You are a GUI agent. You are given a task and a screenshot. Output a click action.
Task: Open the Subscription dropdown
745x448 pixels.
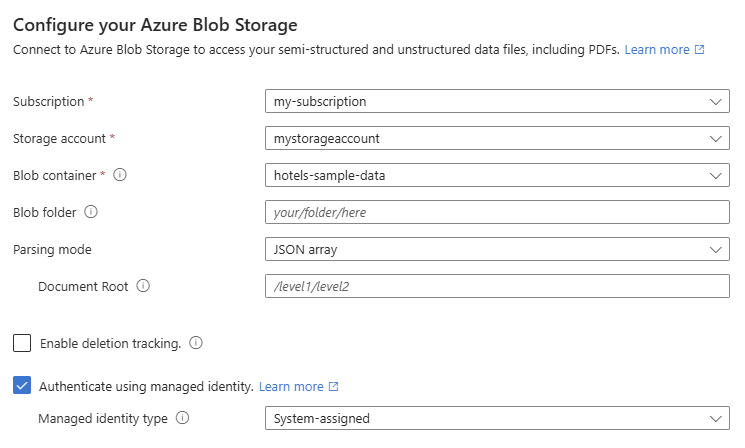(497, 101)
